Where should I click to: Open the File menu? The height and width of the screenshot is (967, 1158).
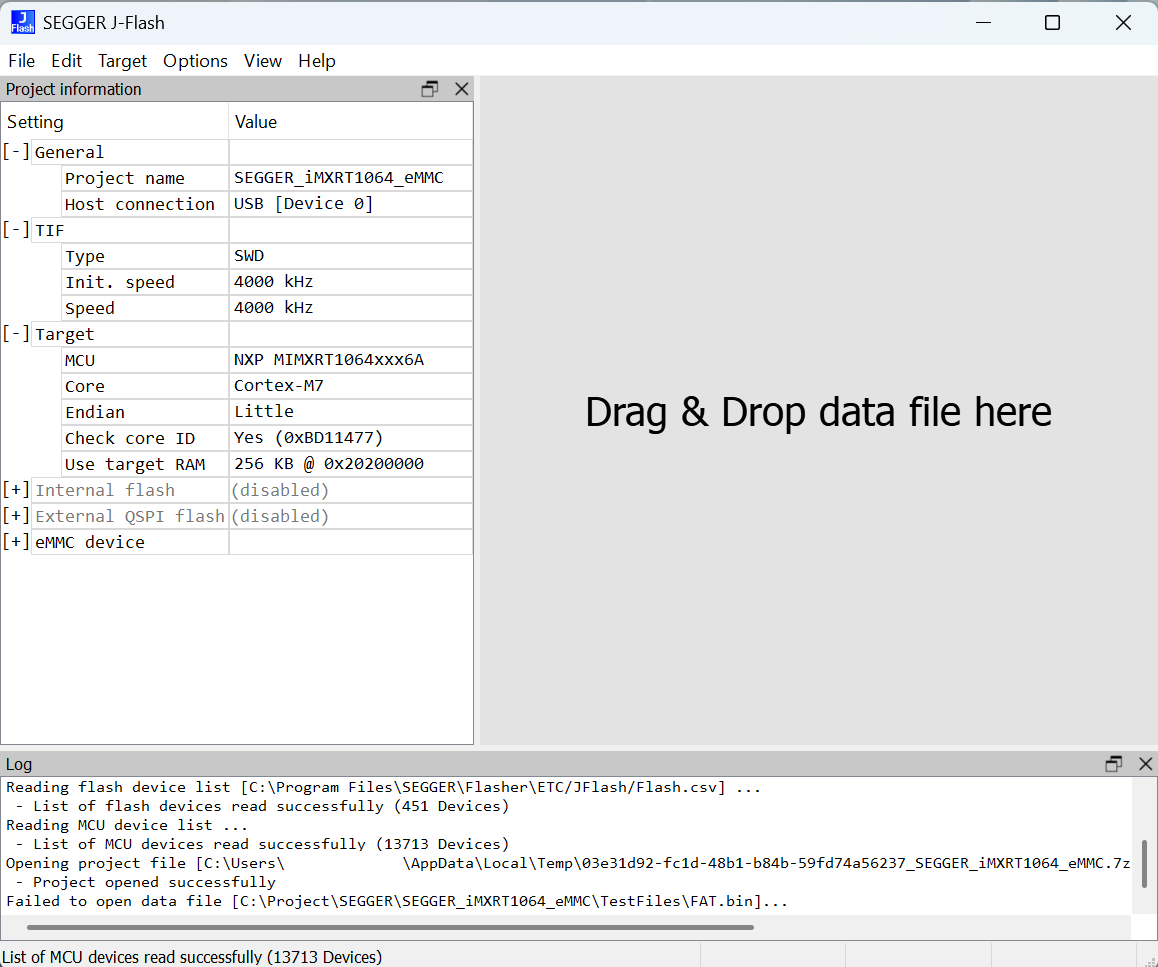pyautogui.click(x=21, y=61)
